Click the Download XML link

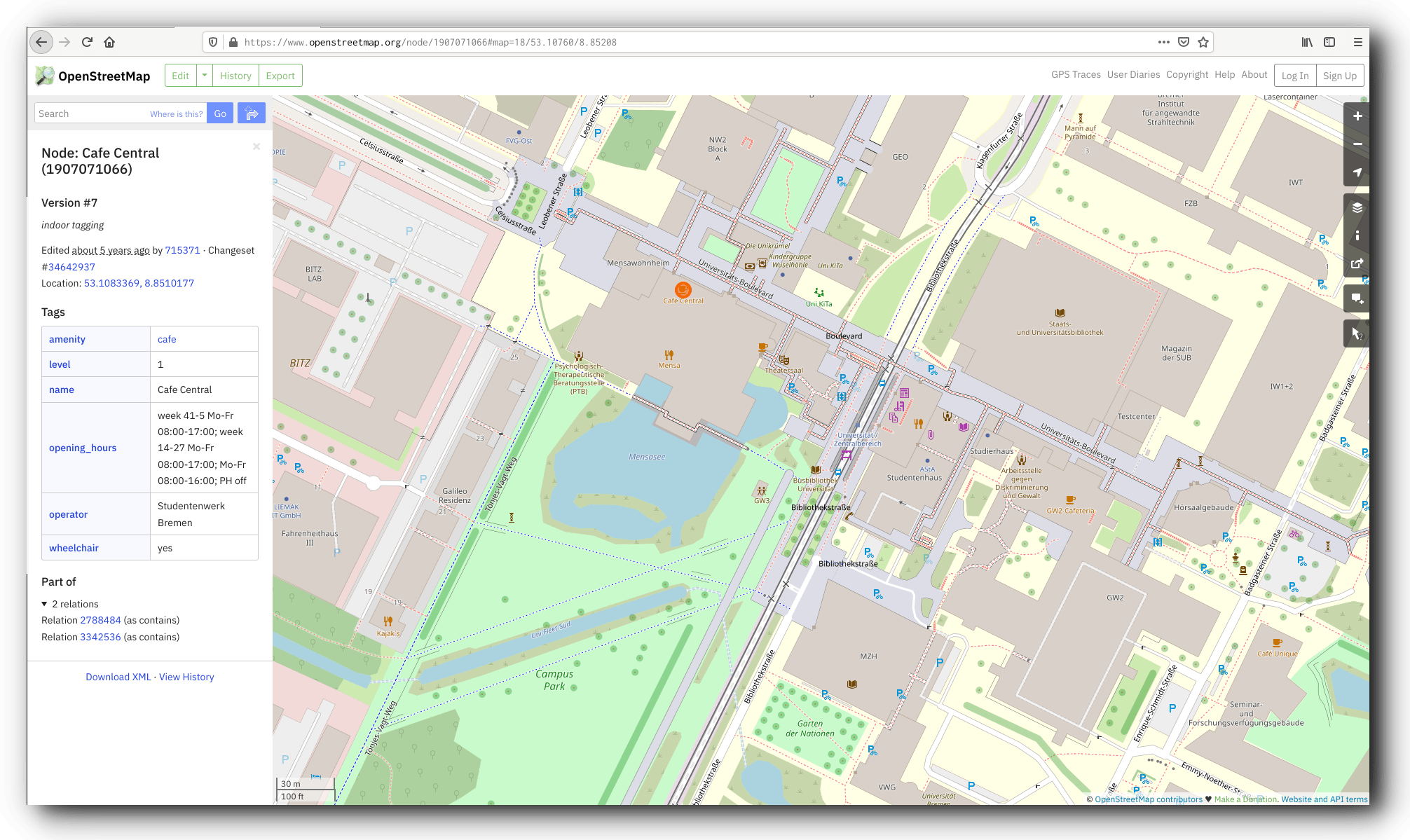pos(118,677)
